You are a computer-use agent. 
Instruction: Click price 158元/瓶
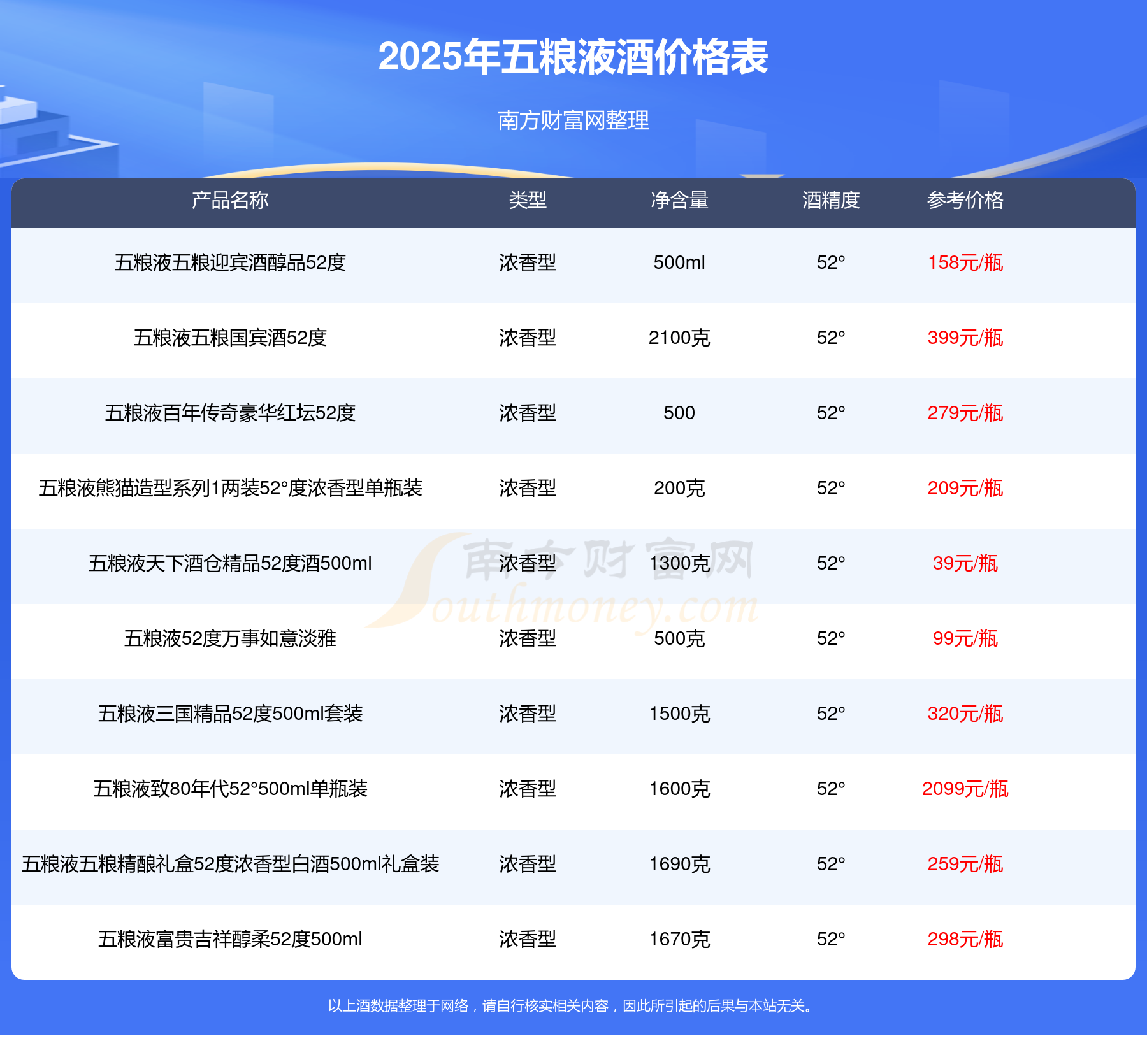click(x=965, y=262)
